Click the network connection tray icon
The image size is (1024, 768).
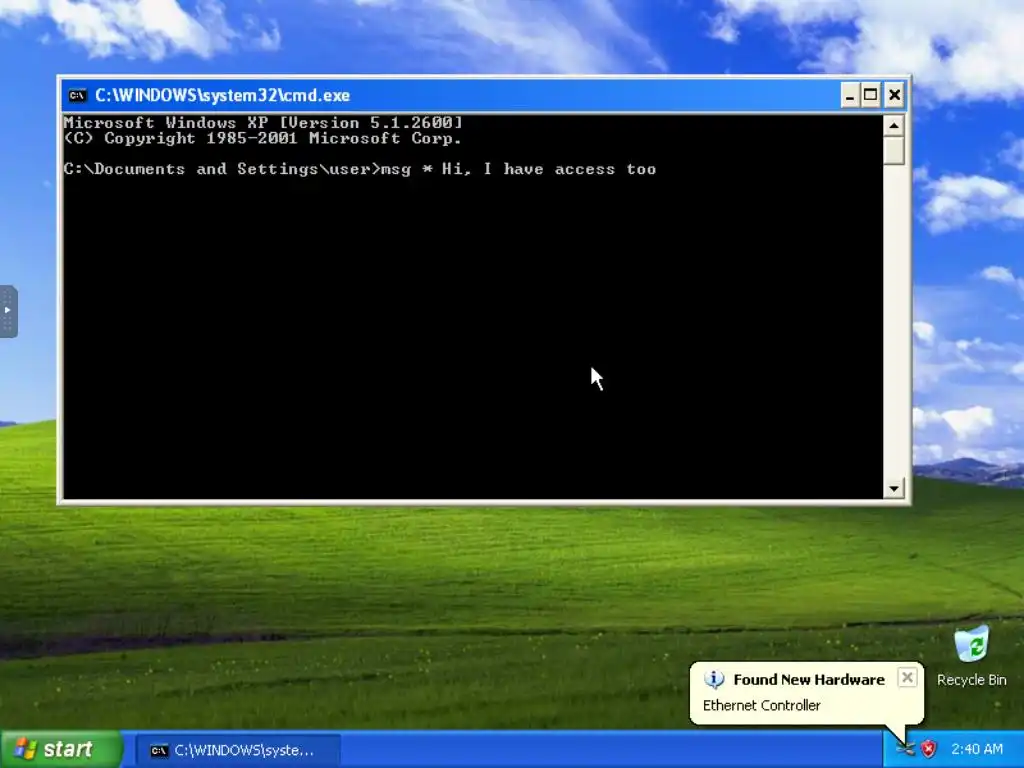pyautogui.click(x=905, y=748)
